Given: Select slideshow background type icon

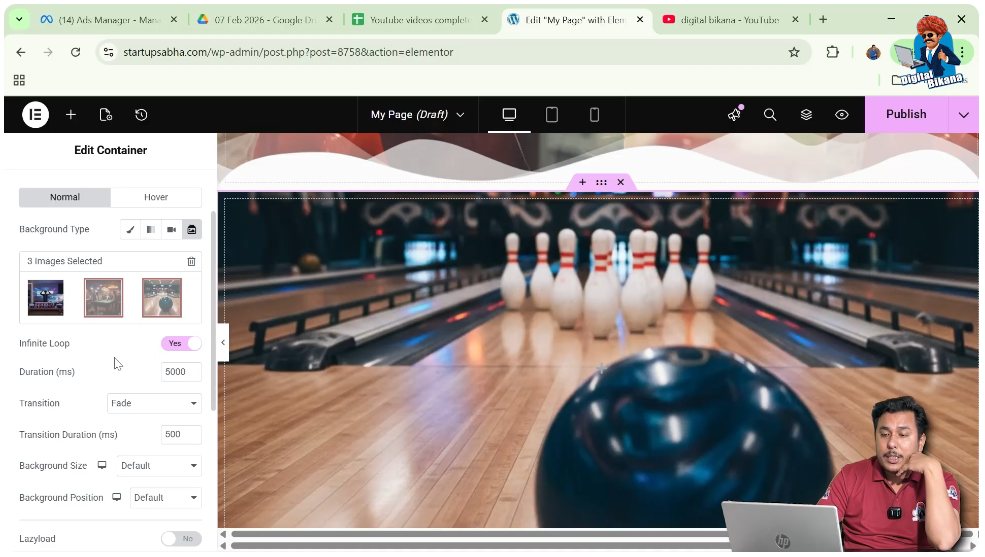Looking at the screenshot, I should click(192, 230).
